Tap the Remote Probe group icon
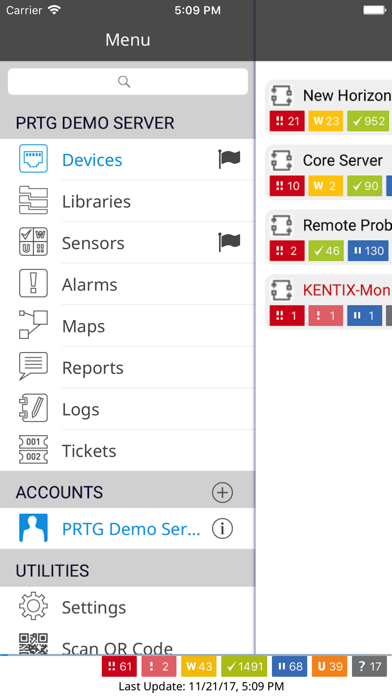 282,225
